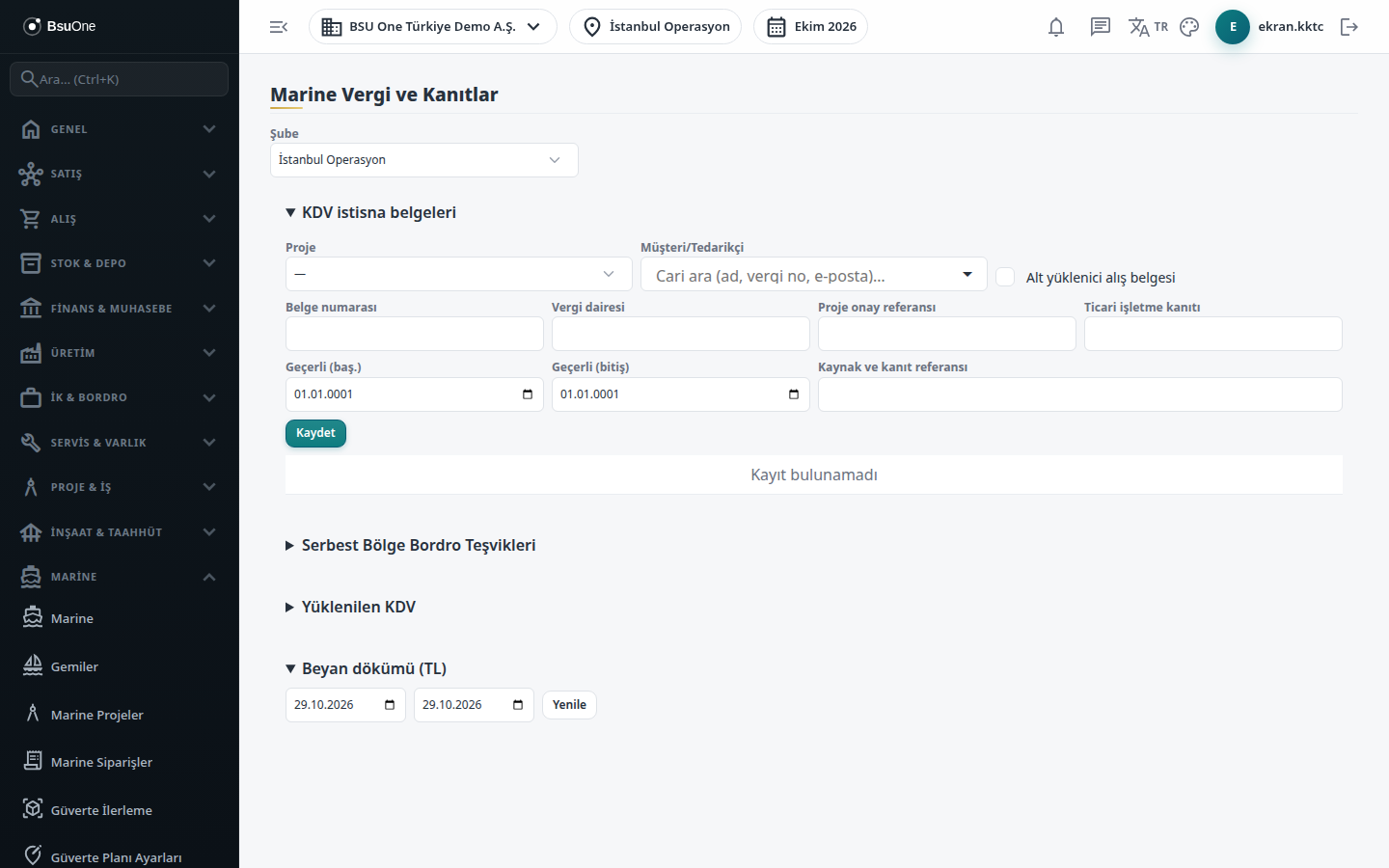1389x868 pixels.
Task: Focus the sidebar search box Ara...
Action: (x=120, y=79)
